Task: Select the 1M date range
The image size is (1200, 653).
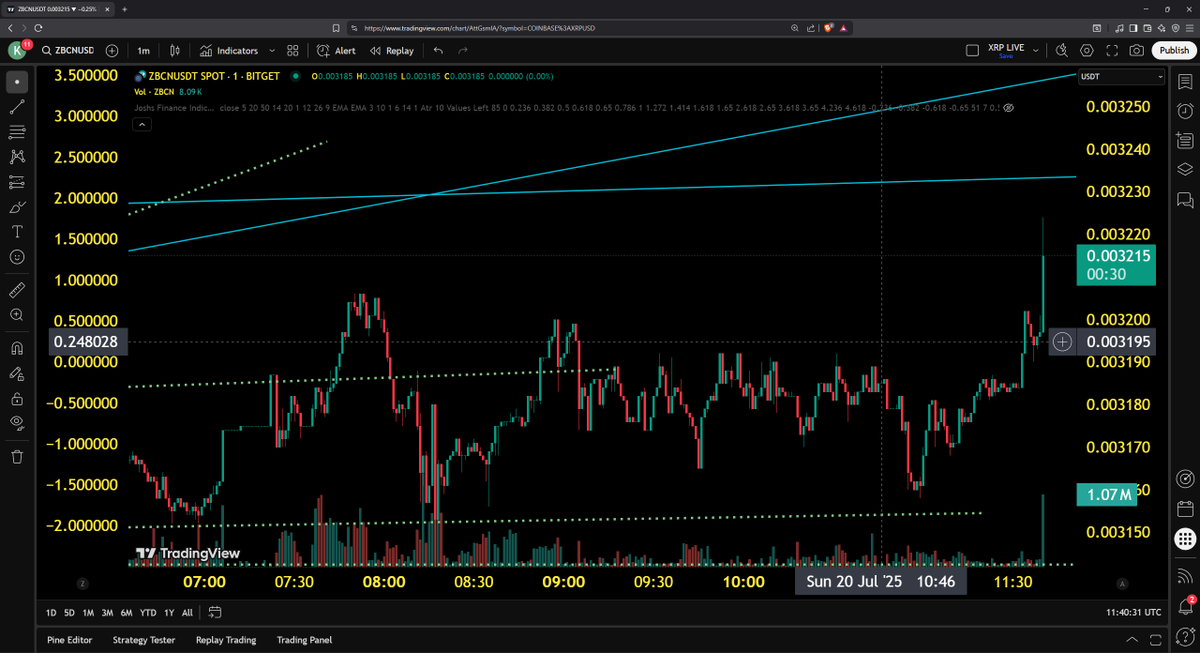Action: click(88, 612)
